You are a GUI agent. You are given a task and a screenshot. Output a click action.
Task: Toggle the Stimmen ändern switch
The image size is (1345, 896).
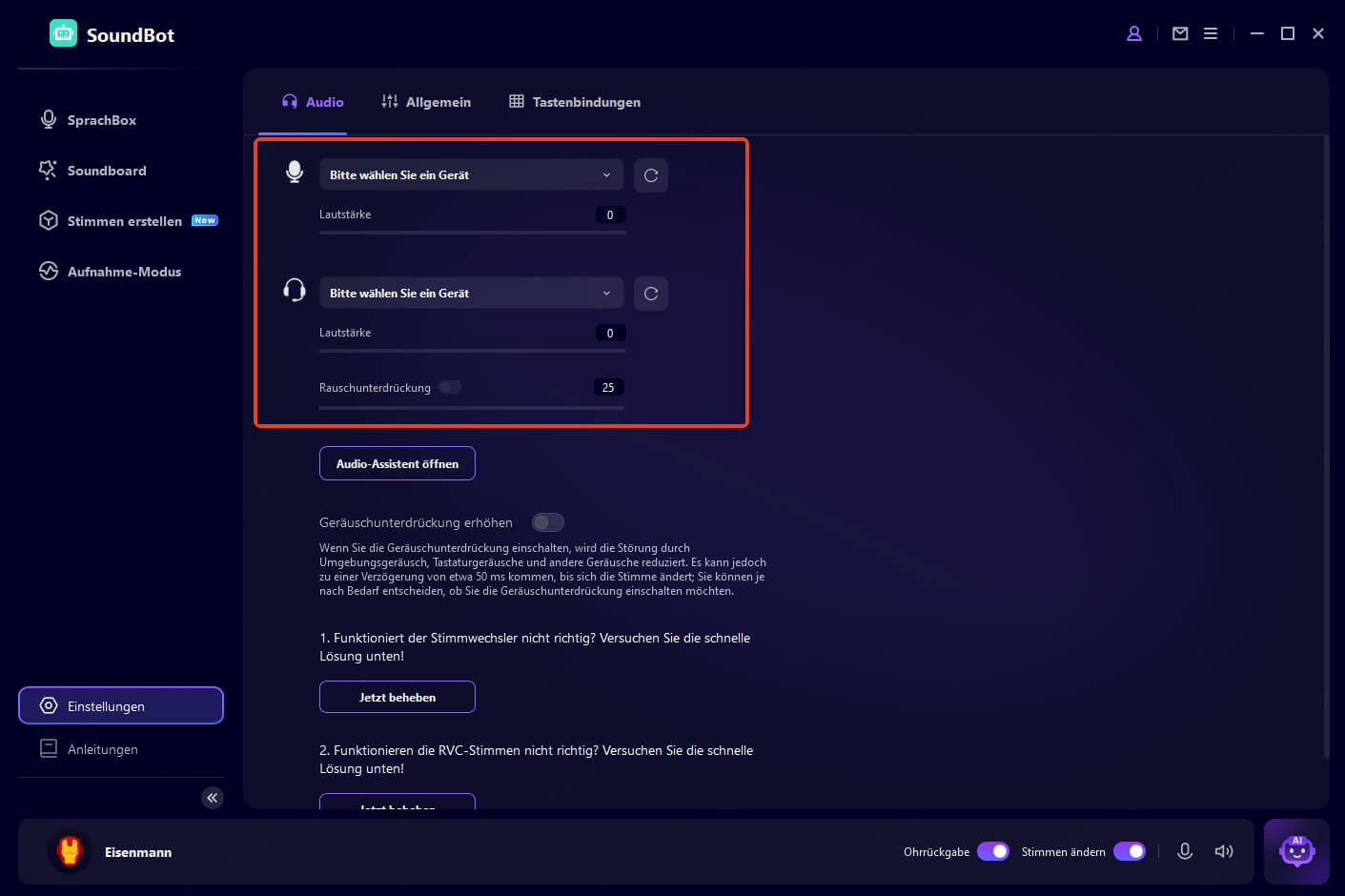1130,851
